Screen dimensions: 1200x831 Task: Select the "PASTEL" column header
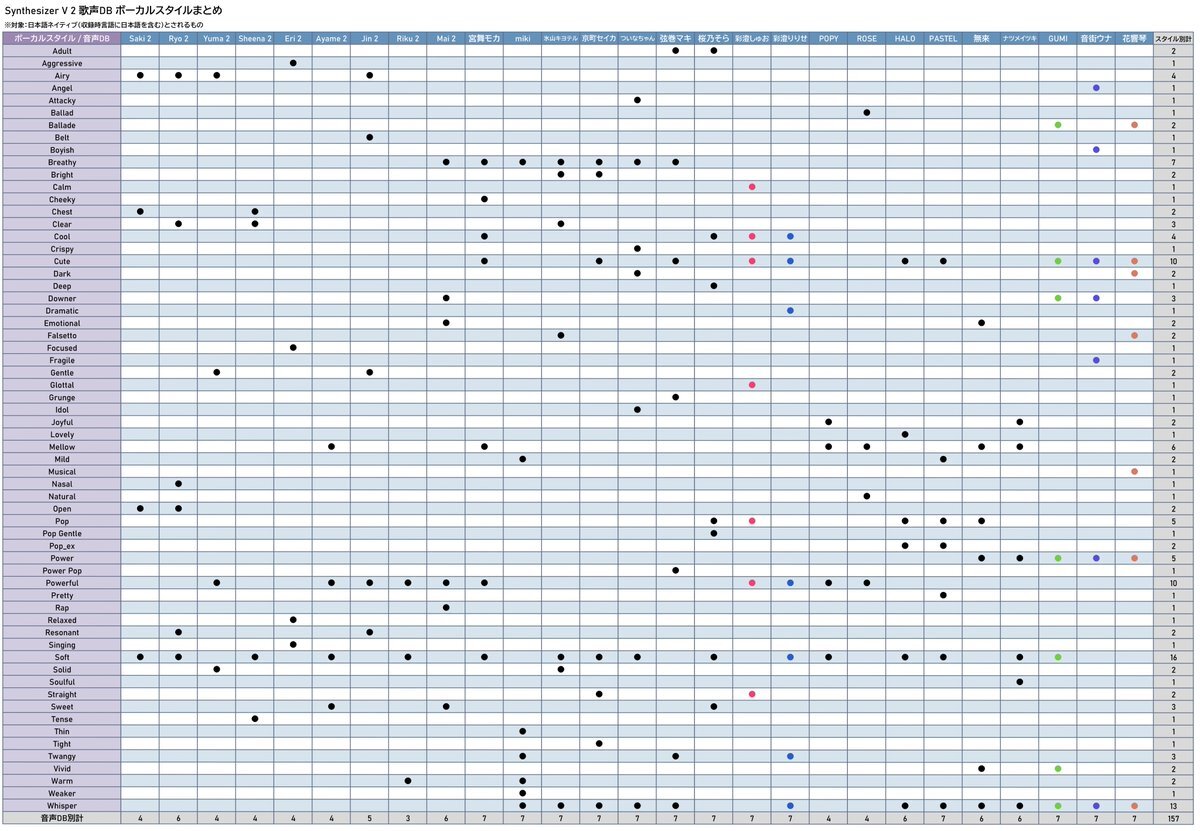(x=943, y=38)
